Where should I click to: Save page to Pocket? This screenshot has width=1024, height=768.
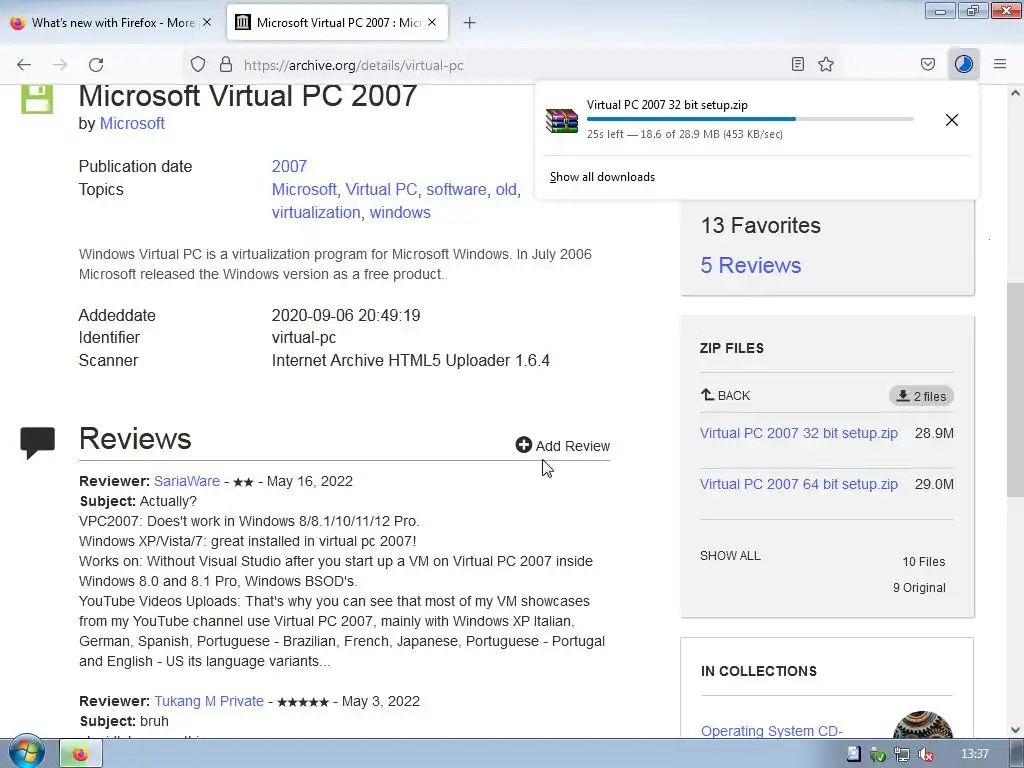pyautogui.click(x=928, y=64)
